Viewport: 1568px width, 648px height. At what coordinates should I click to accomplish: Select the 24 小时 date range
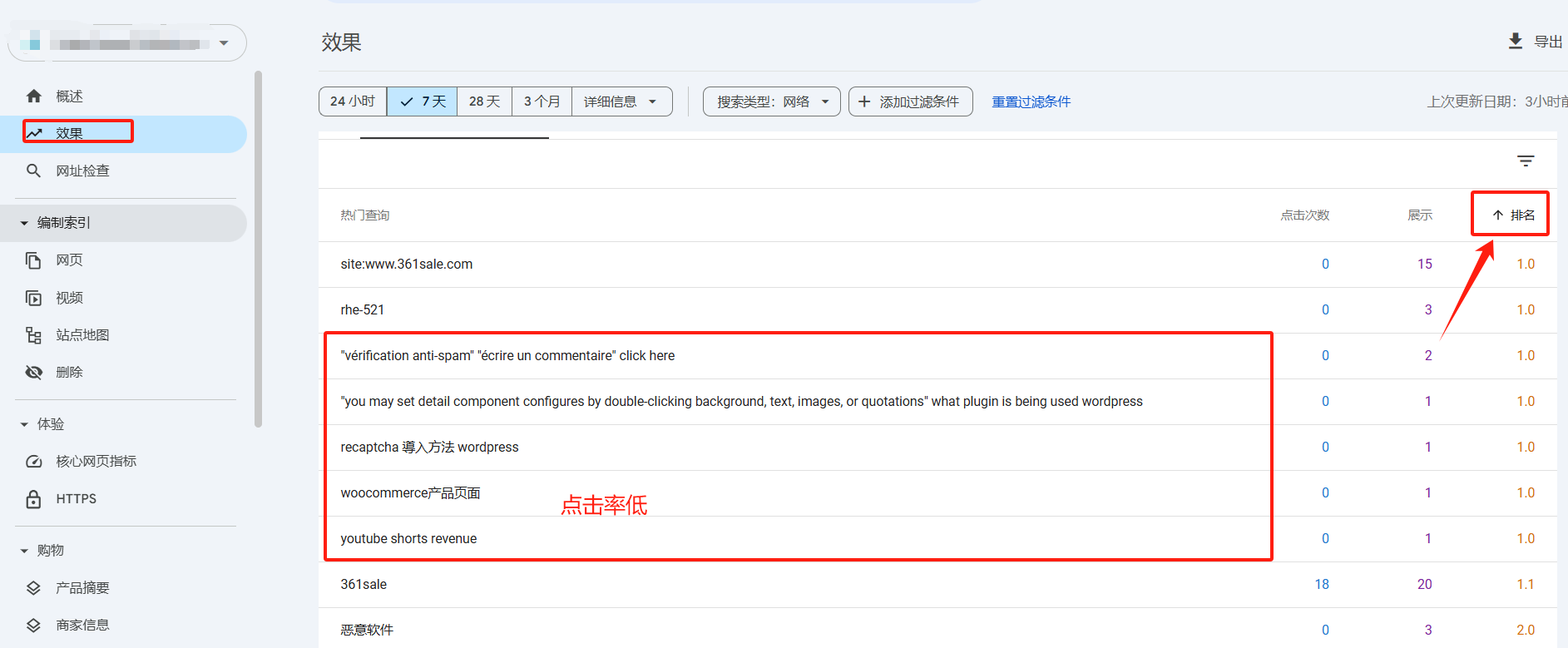353,101
